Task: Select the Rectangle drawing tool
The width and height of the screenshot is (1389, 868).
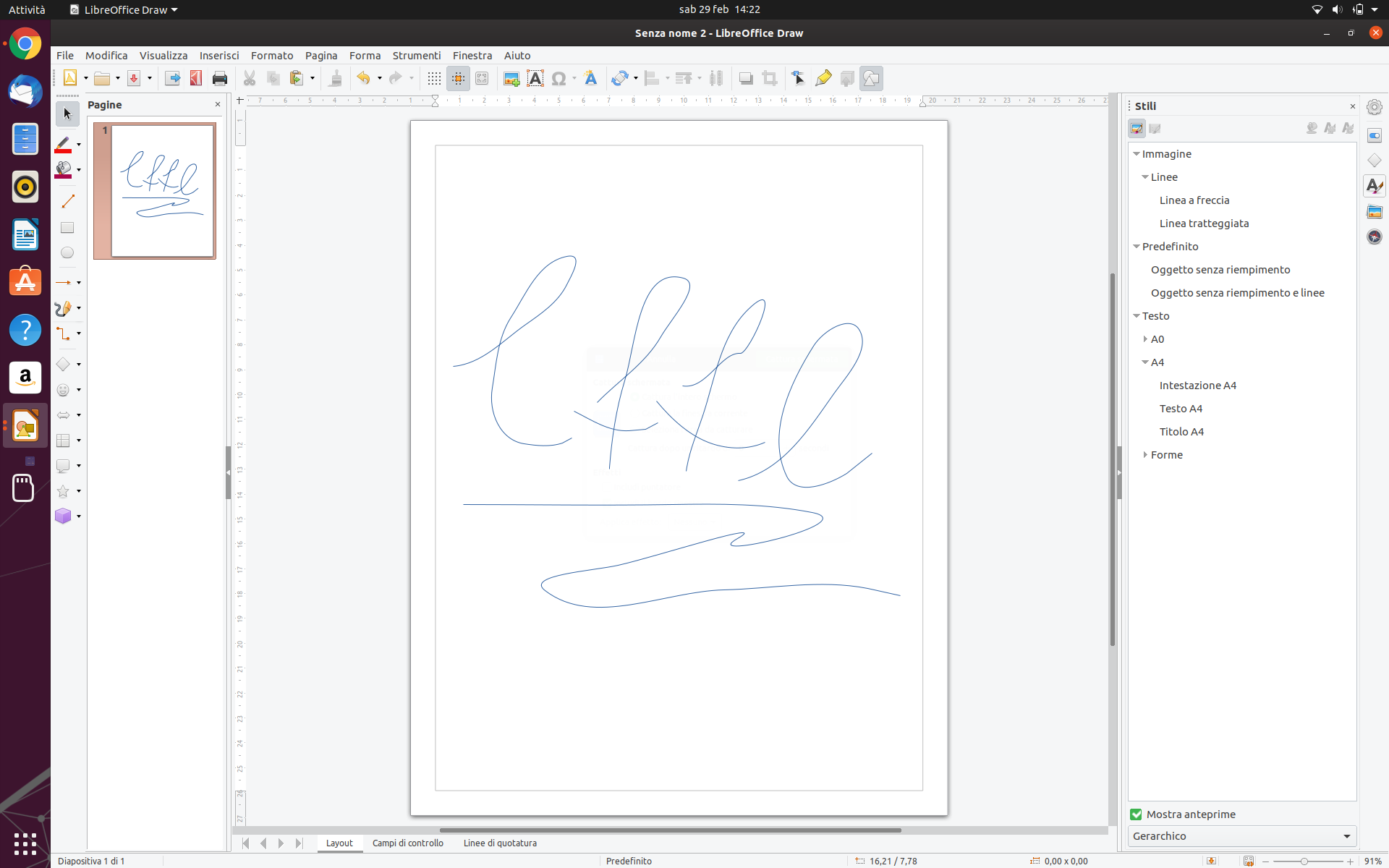Action: tap(67, 228)
